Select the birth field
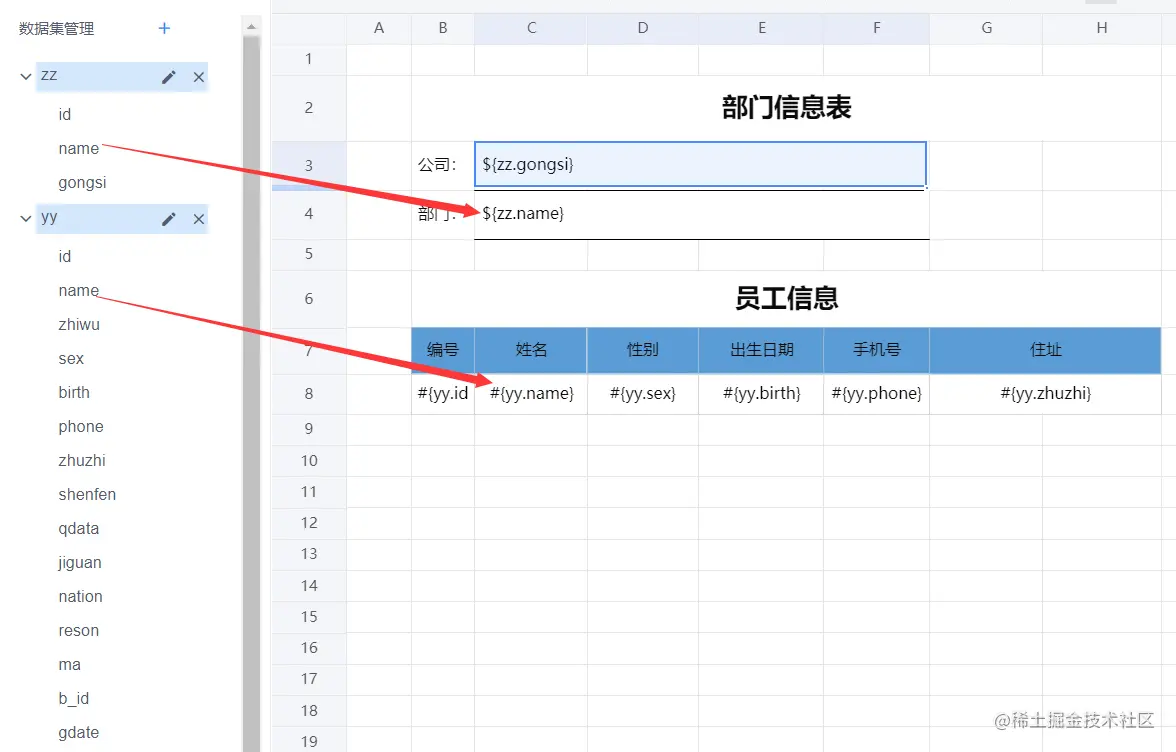The height and width of the screenshot is (752, 1176). tap(74, 392)
